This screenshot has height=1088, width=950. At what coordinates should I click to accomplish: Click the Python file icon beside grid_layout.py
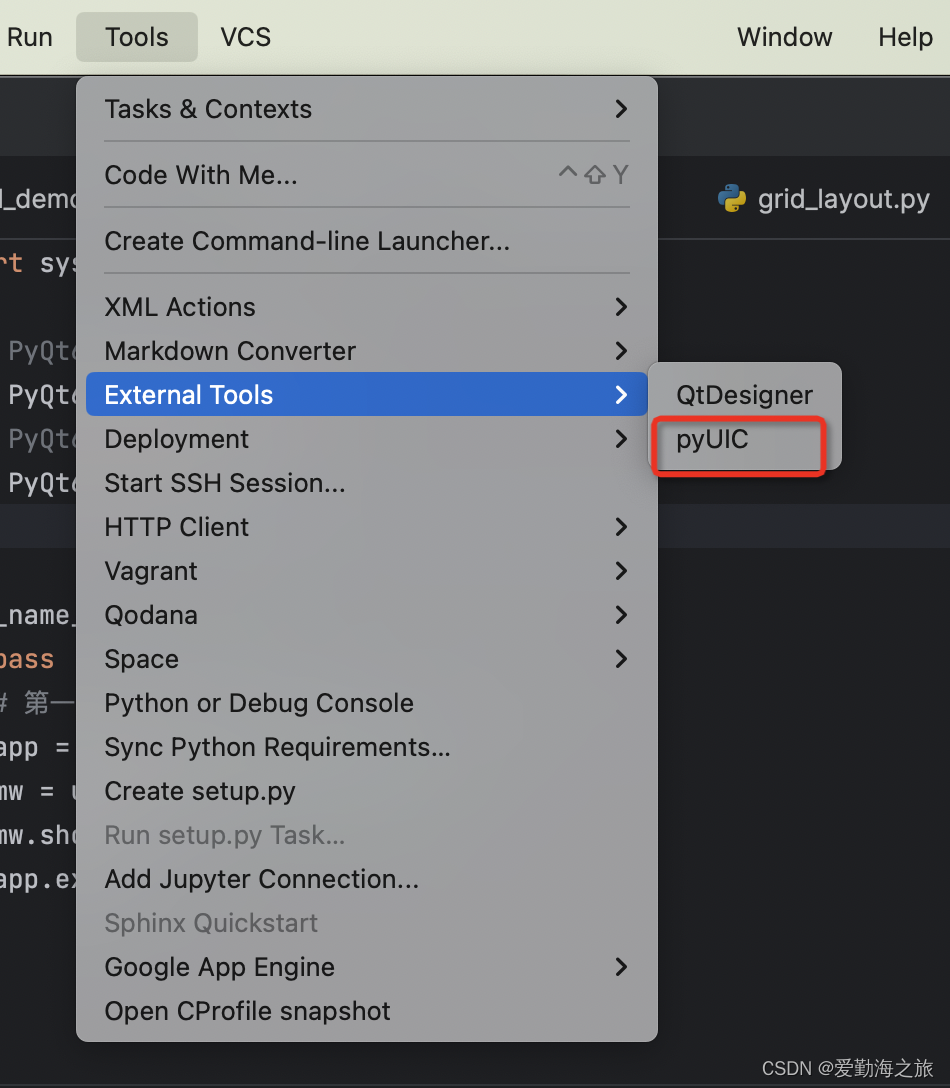pyautogui.click(x=732, y=199)
